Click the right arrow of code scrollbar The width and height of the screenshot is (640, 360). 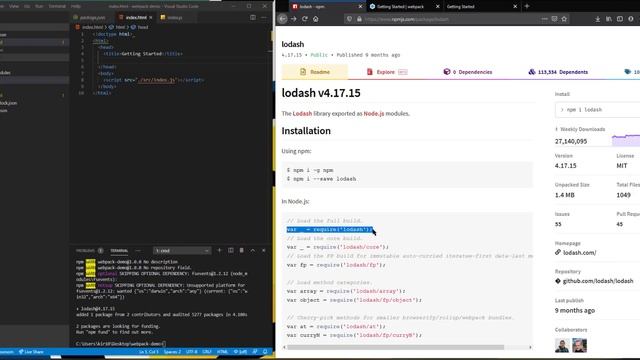530,347
